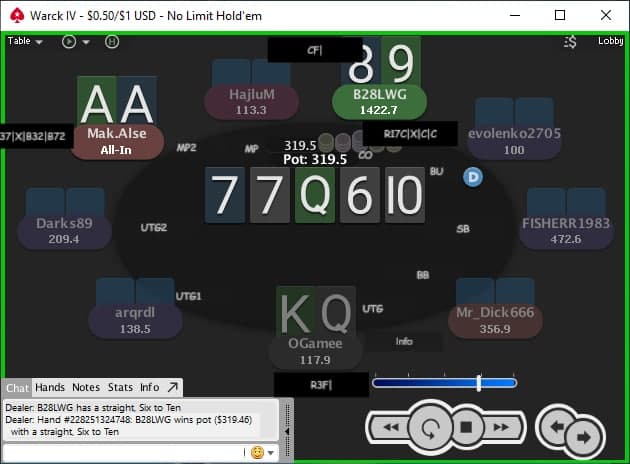Screen dimensions: 630x464
Task: Click the replay speed slider handle
Action: click(479, 383)
